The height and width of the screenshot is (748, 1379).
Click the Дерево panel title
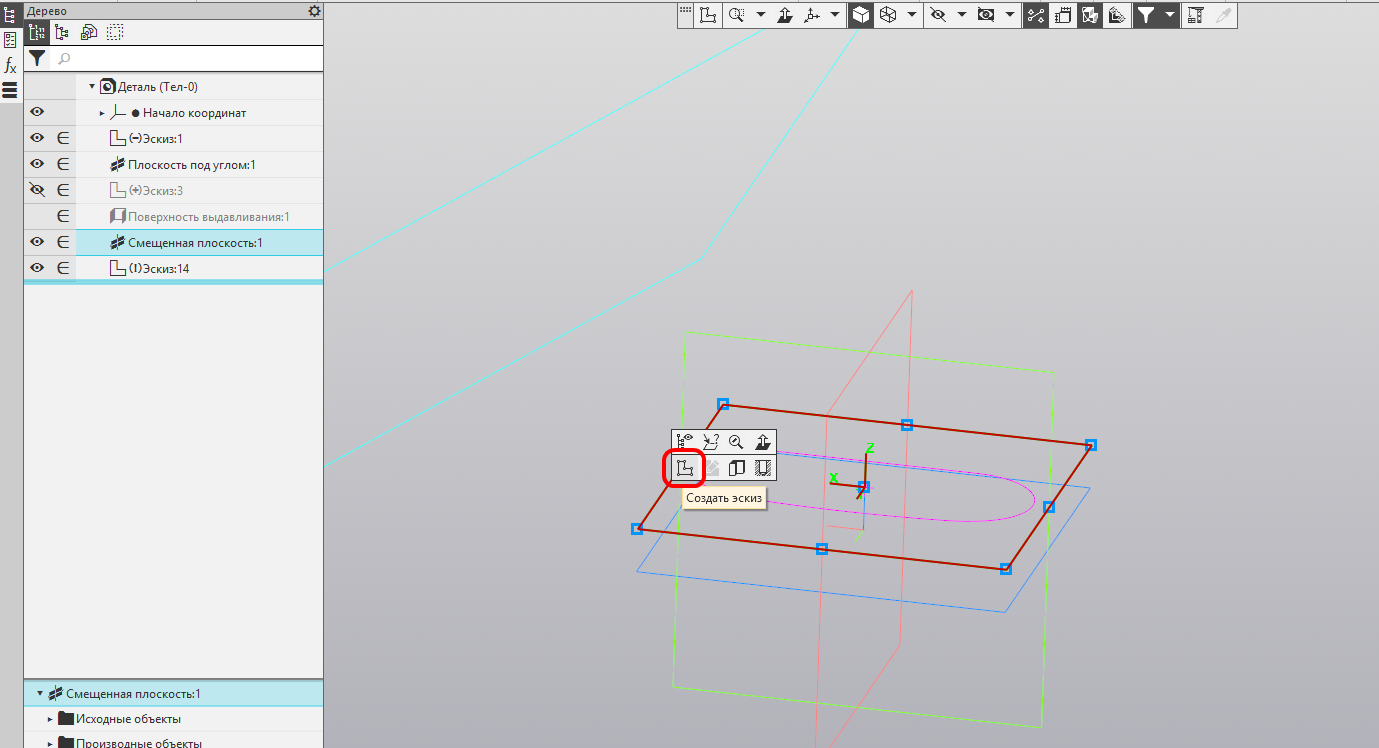pos(47,10)
